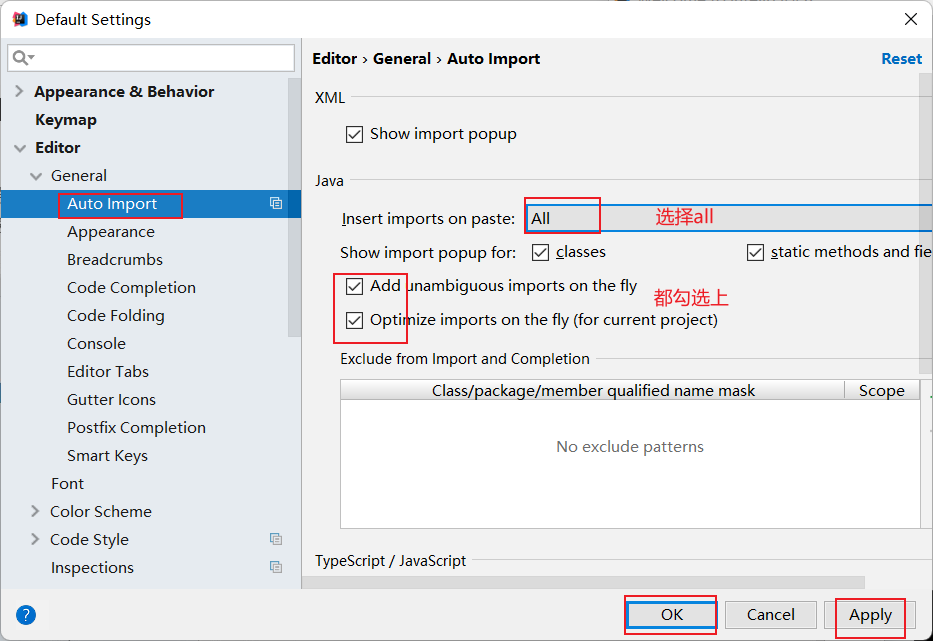The width and height of the screenshot is (933, 641).
Task: Click the IntelliJ logo in title bar
Action: point(20,19)
